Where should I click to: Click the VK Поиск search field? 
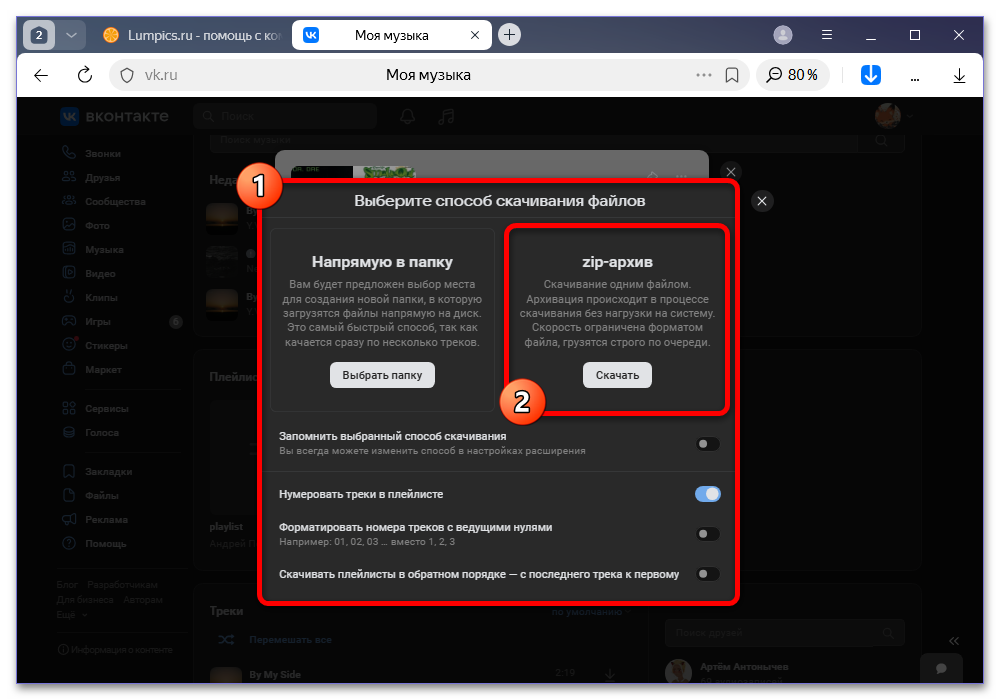pos(285,116)
